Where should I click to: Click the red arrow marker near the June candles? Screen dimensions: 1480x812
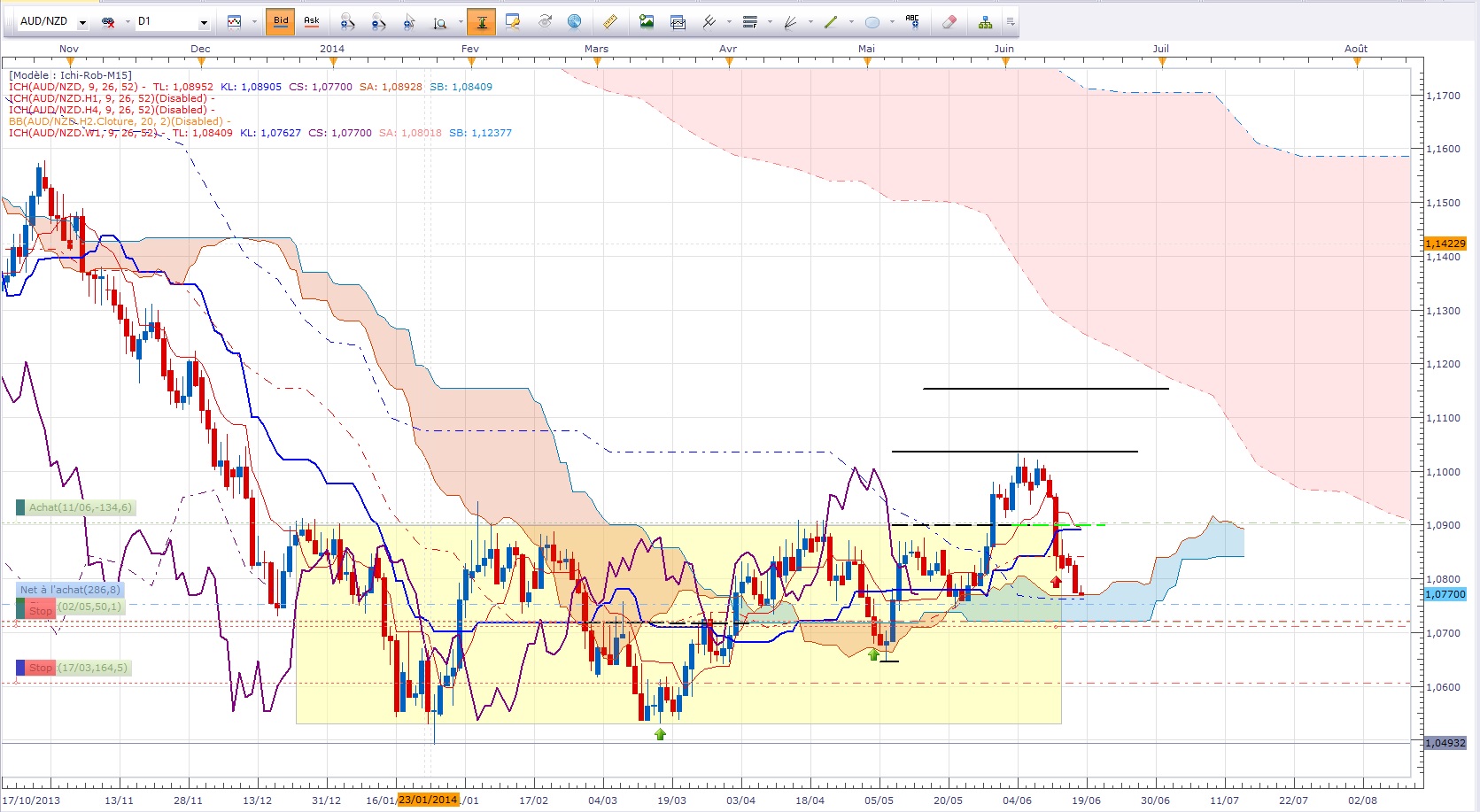tap(1056, 582)
